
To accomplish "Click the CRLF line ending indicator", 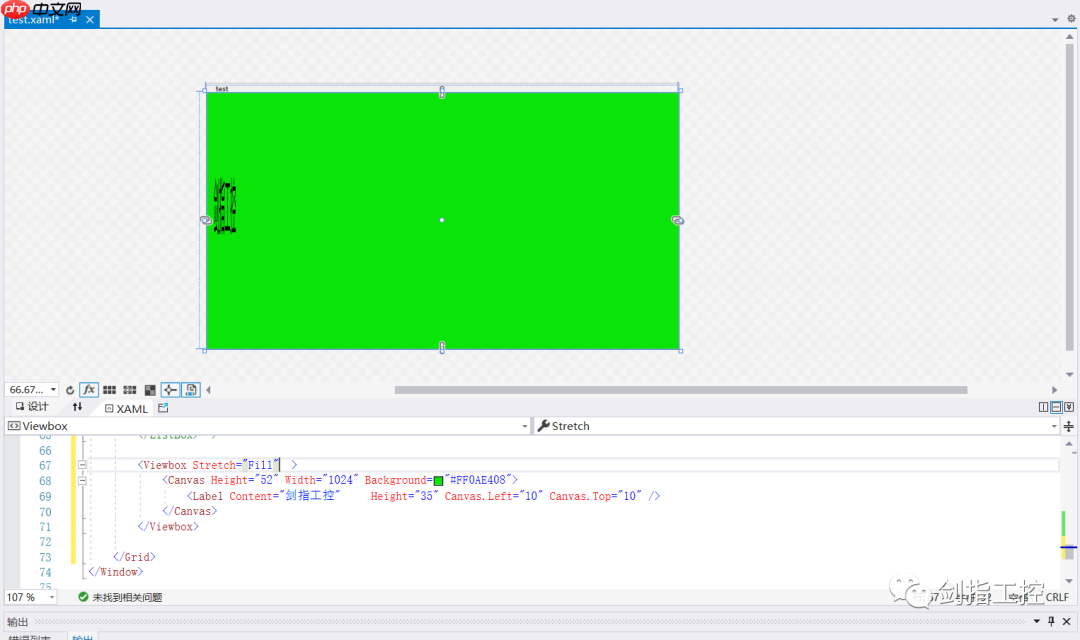I will click(1057, 597).
